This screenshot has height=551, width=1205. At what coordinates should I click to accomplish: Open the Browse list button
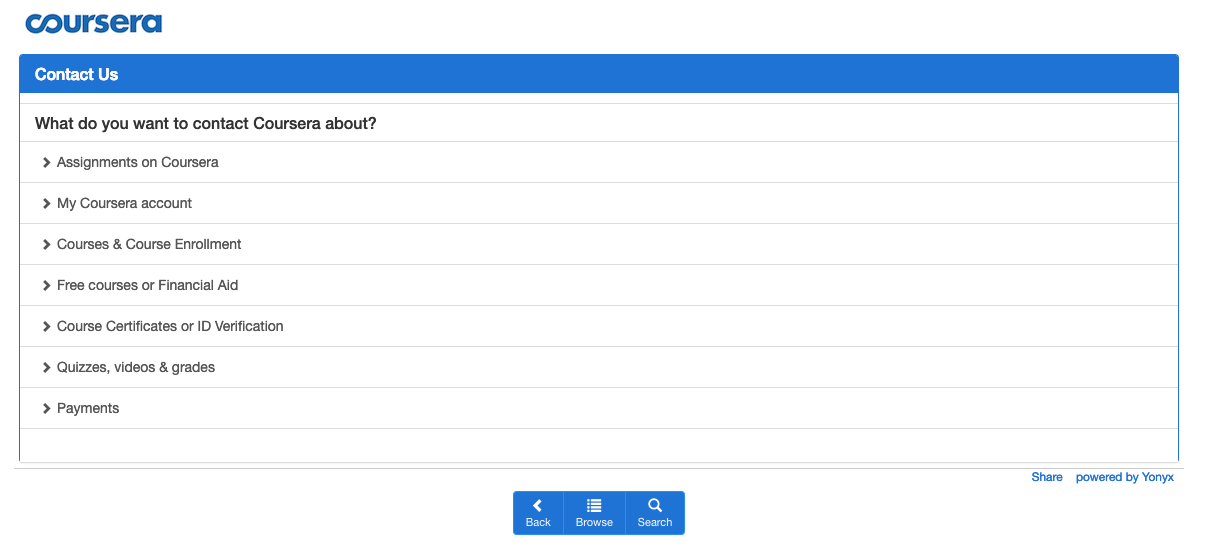pyautogui.click(x=594, y=513)
